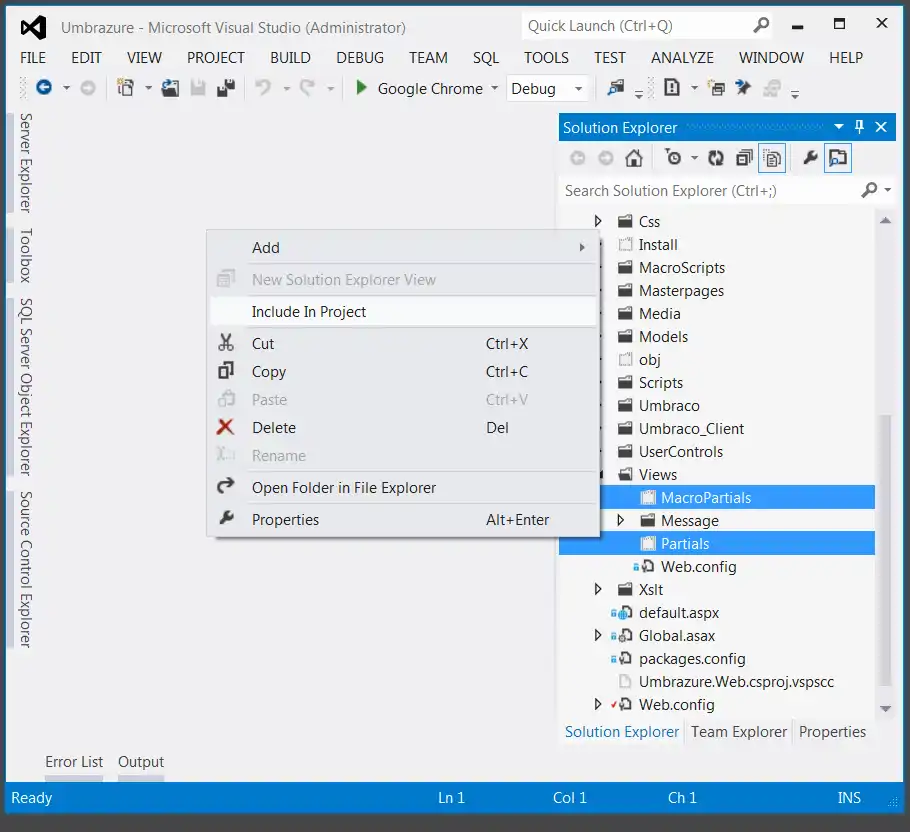The height and width of the screenshot is (832, 910).
Task: Toggle Show All Files in Solution Explorer
Action: coord(772,158)
